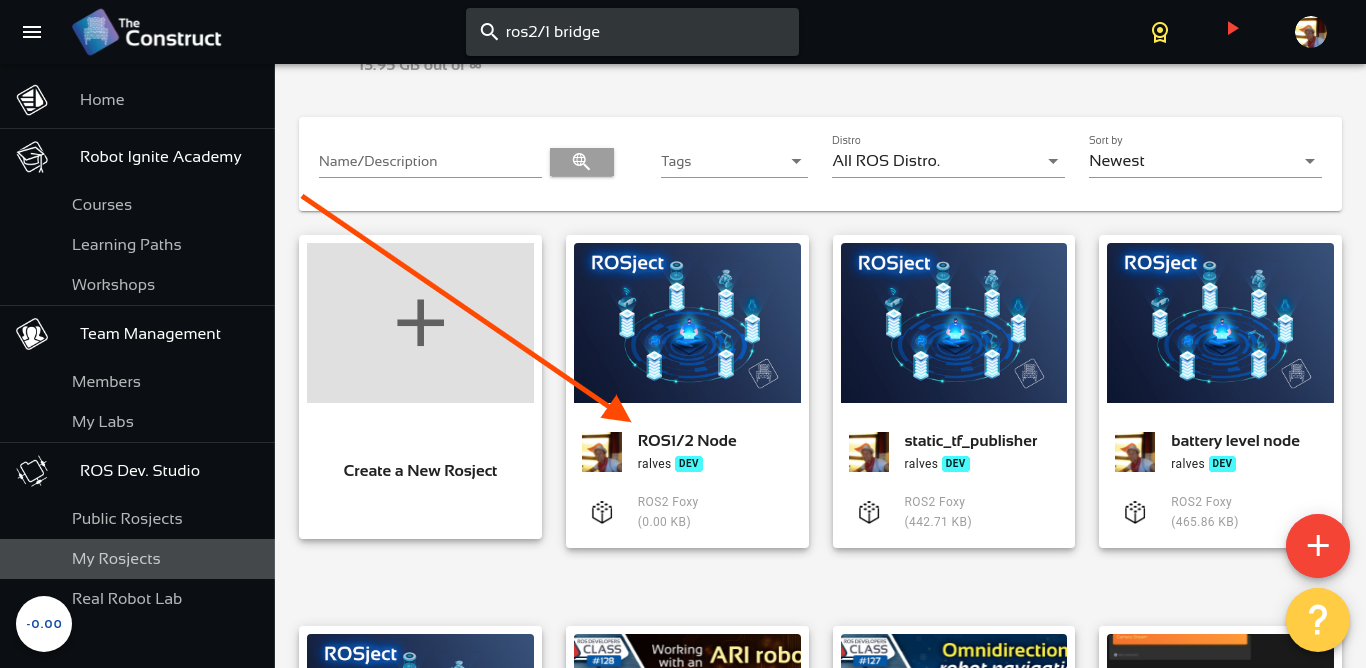Click the -0.00 round indicator badge
The image size is (1366, 668).
[44, 624]
